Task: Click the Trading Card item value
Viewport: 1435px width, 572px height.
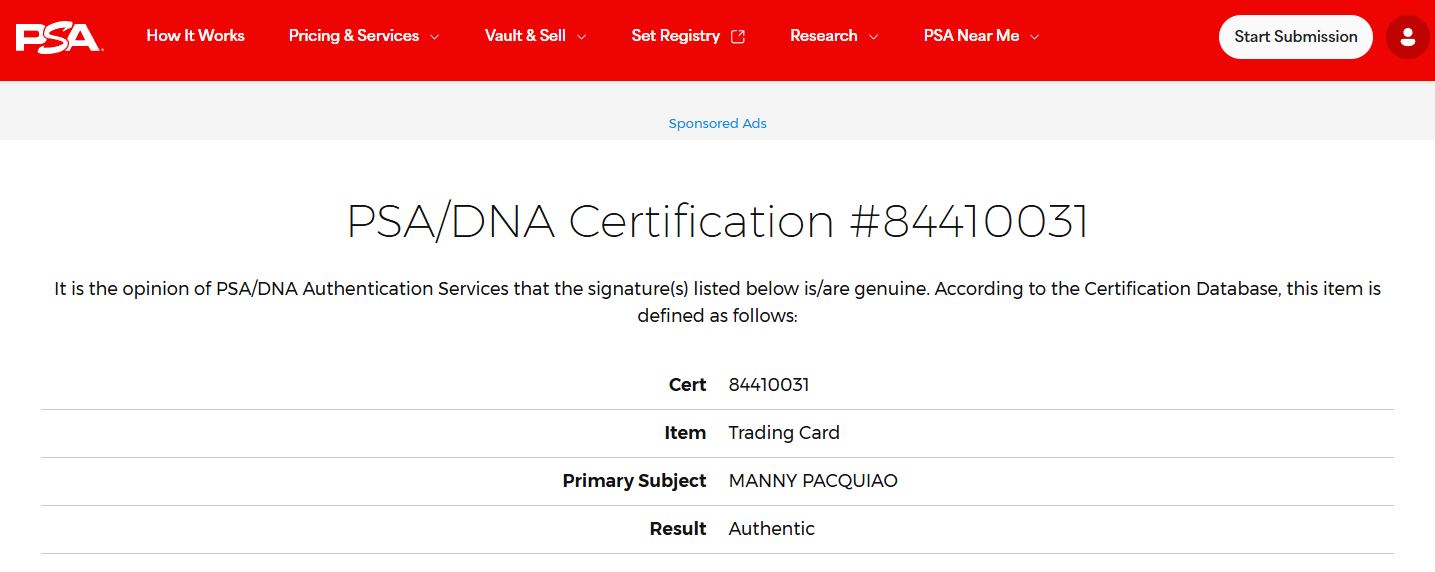Action: 783,433
